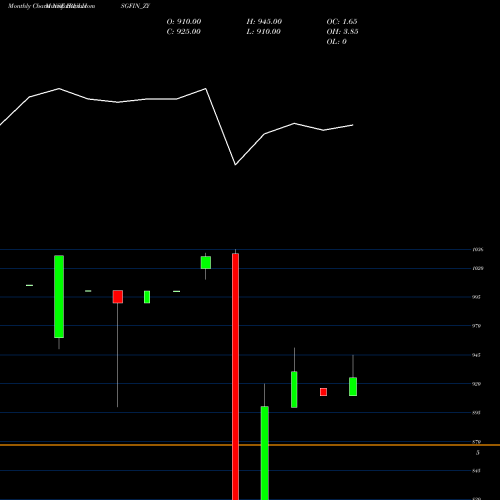The width and height of the screenshot is (500, 500).
Task: Click the high price value H: 945.00
Action: click(x=264, y=22)
